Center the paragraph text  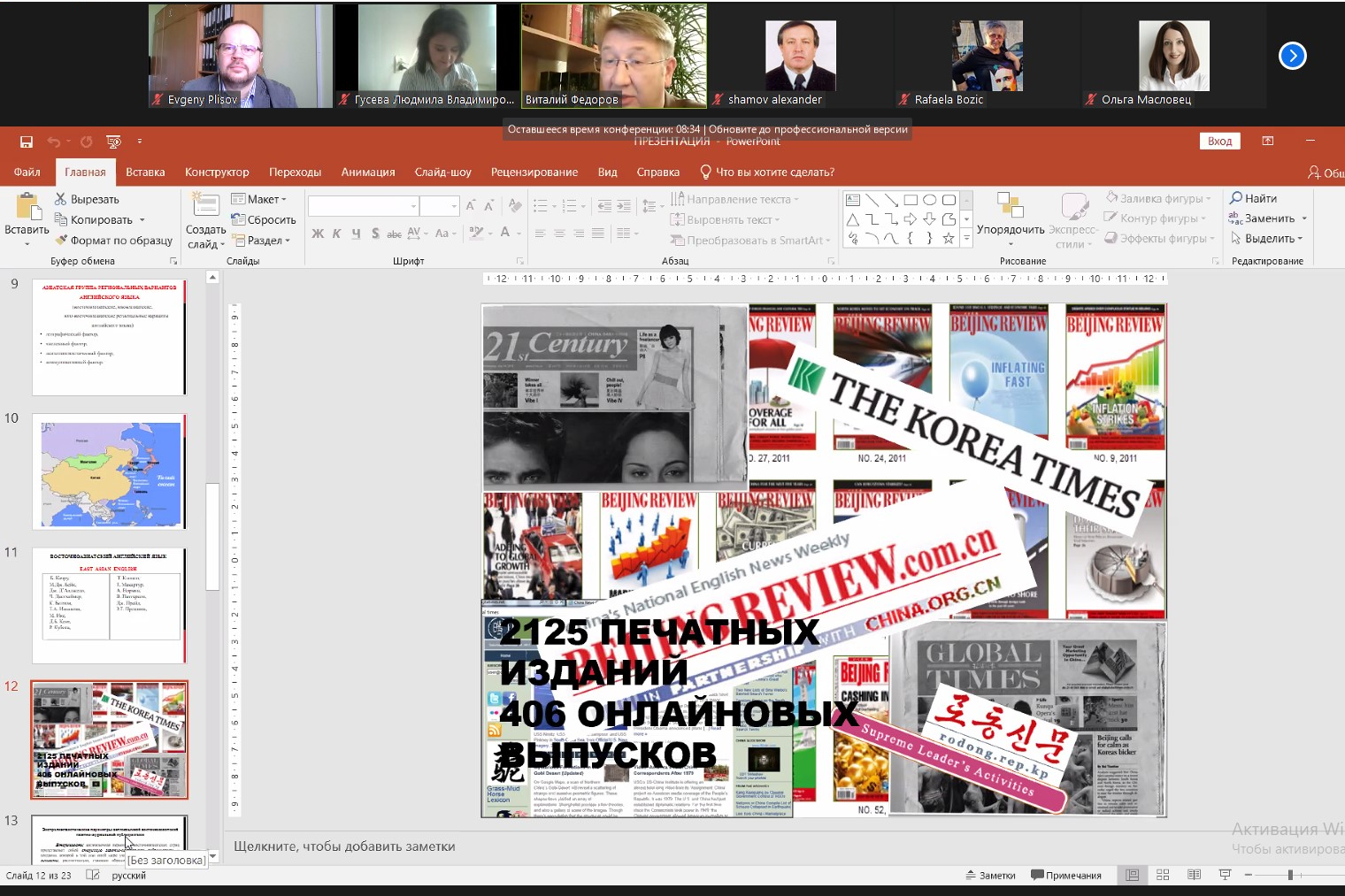tap(559, 234)
